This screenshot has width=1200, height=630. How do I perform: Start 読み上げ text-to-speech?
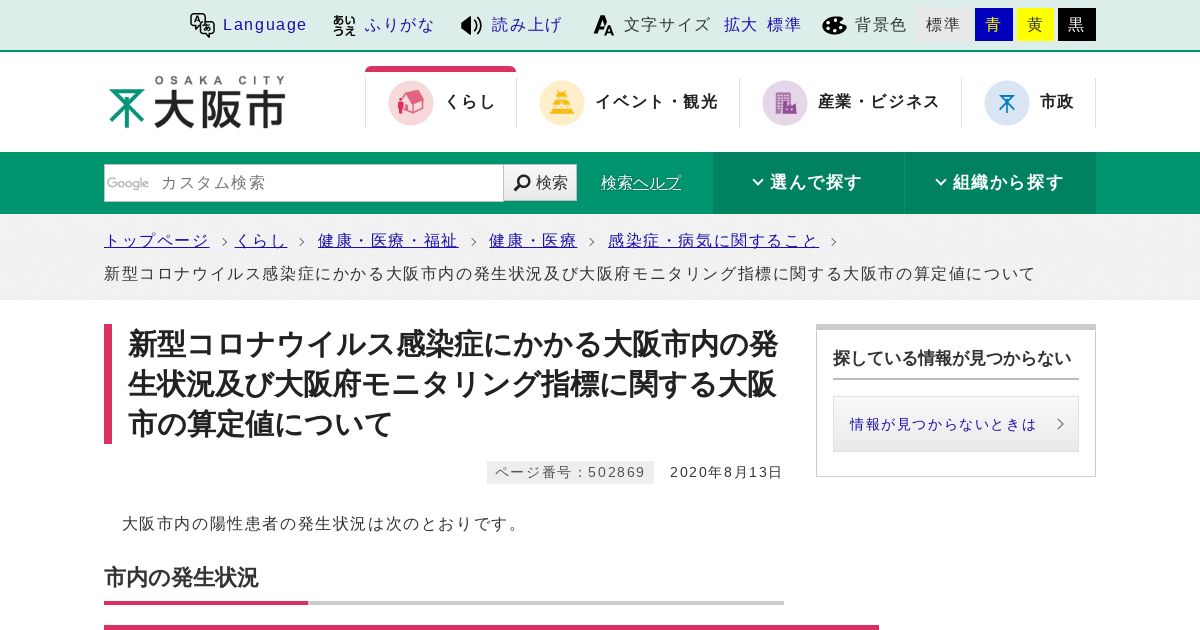tap(527, 25)
